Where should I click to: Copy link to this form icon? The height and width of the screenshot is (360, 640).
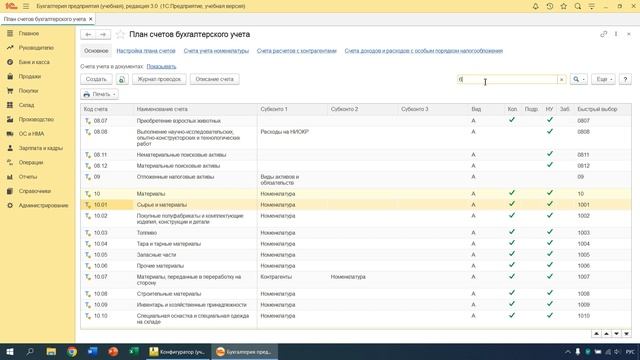pos(603,34)
